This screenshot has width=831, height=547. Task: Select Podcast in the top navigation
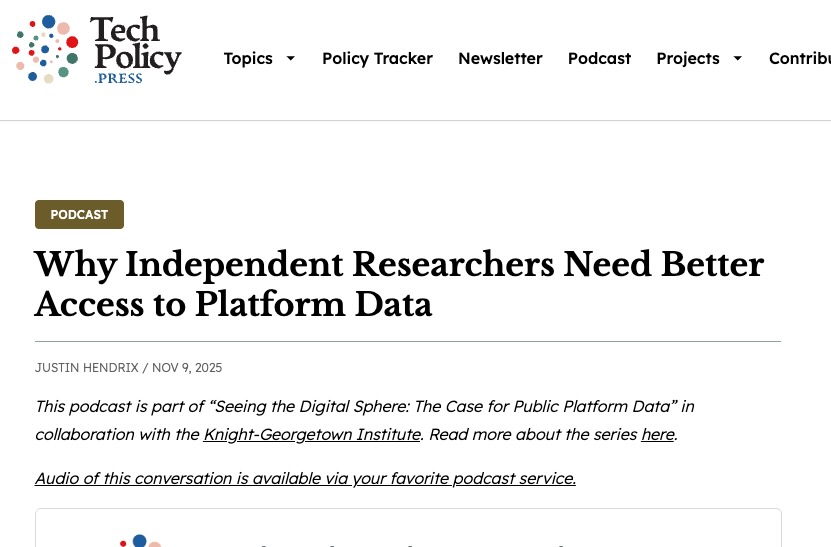(x=599, y=58)
